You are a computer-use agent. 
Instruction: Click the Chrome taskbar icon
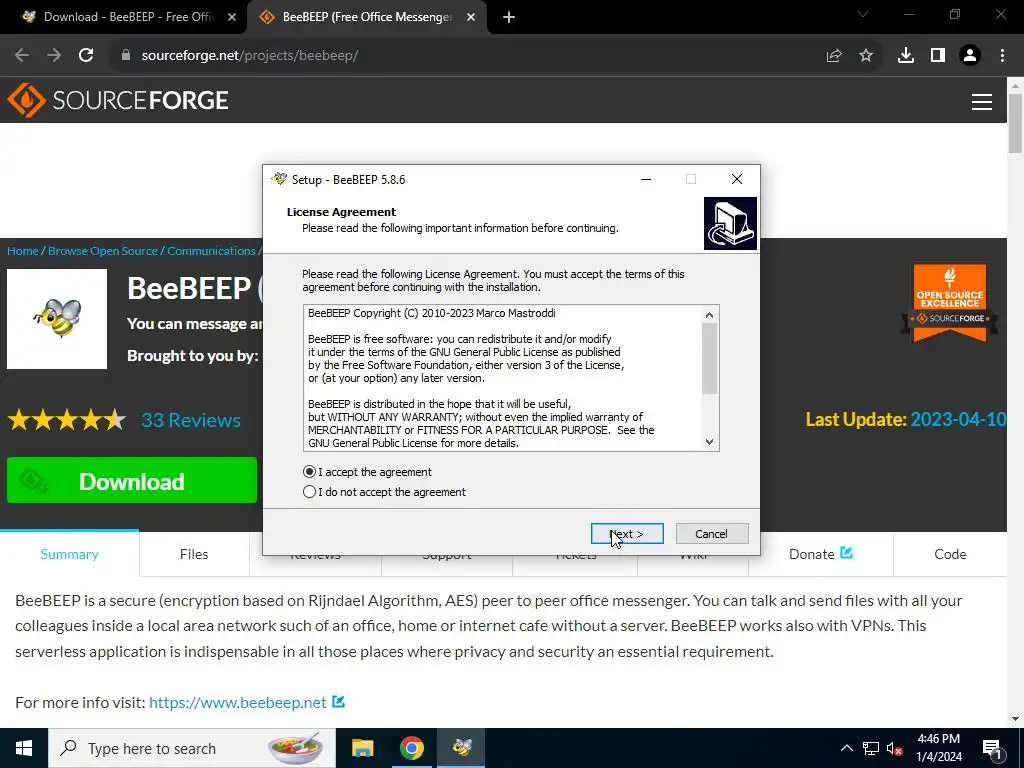coord(412,748)
